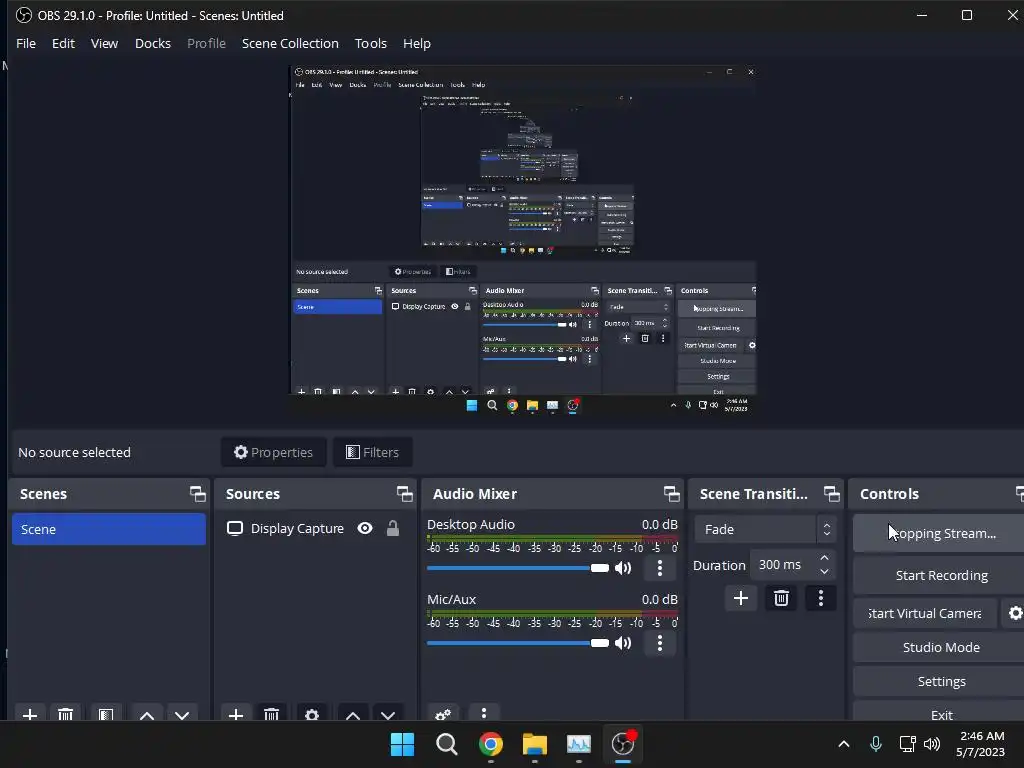Move the source down
The image size is (1024, 768).
click(x=388, y=714)
